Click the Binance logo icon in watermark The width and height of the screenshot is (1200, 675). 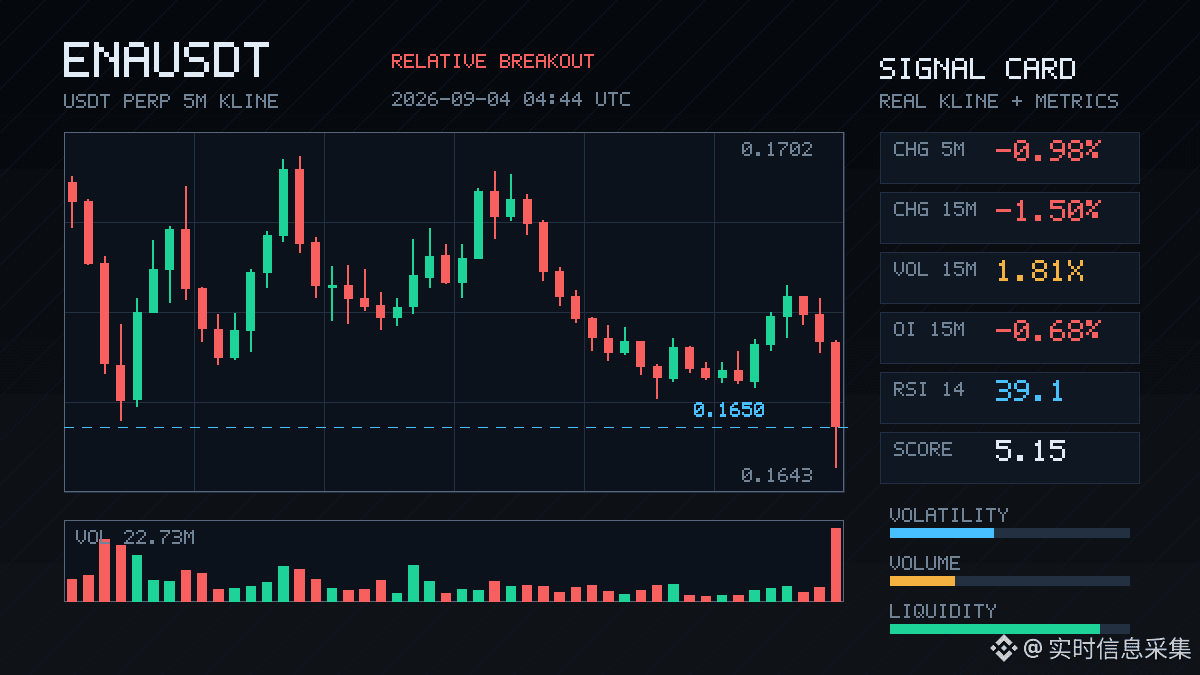[1003, 649]
